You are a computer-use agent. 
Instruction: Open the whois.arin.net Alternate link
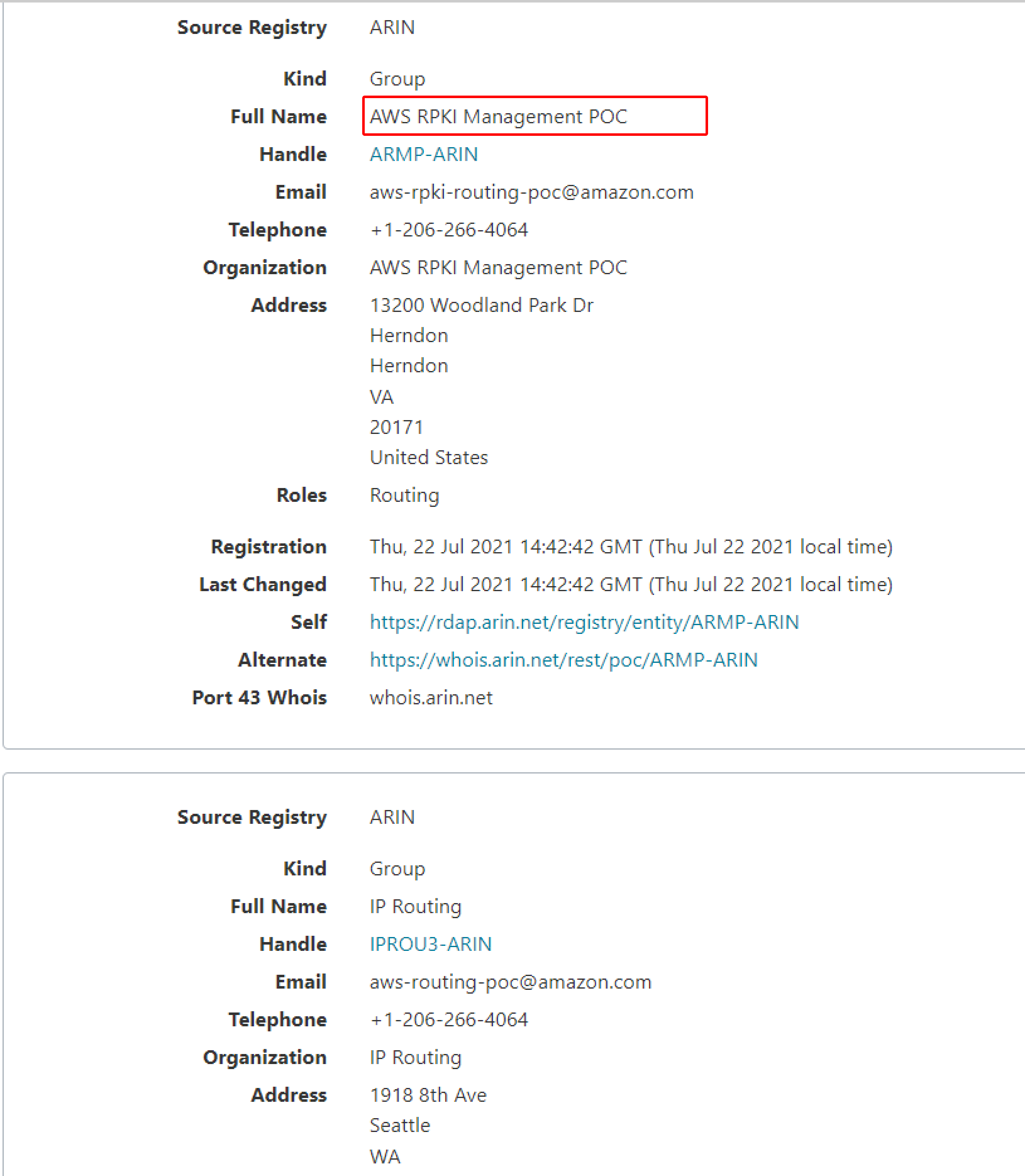coord(563,660)
